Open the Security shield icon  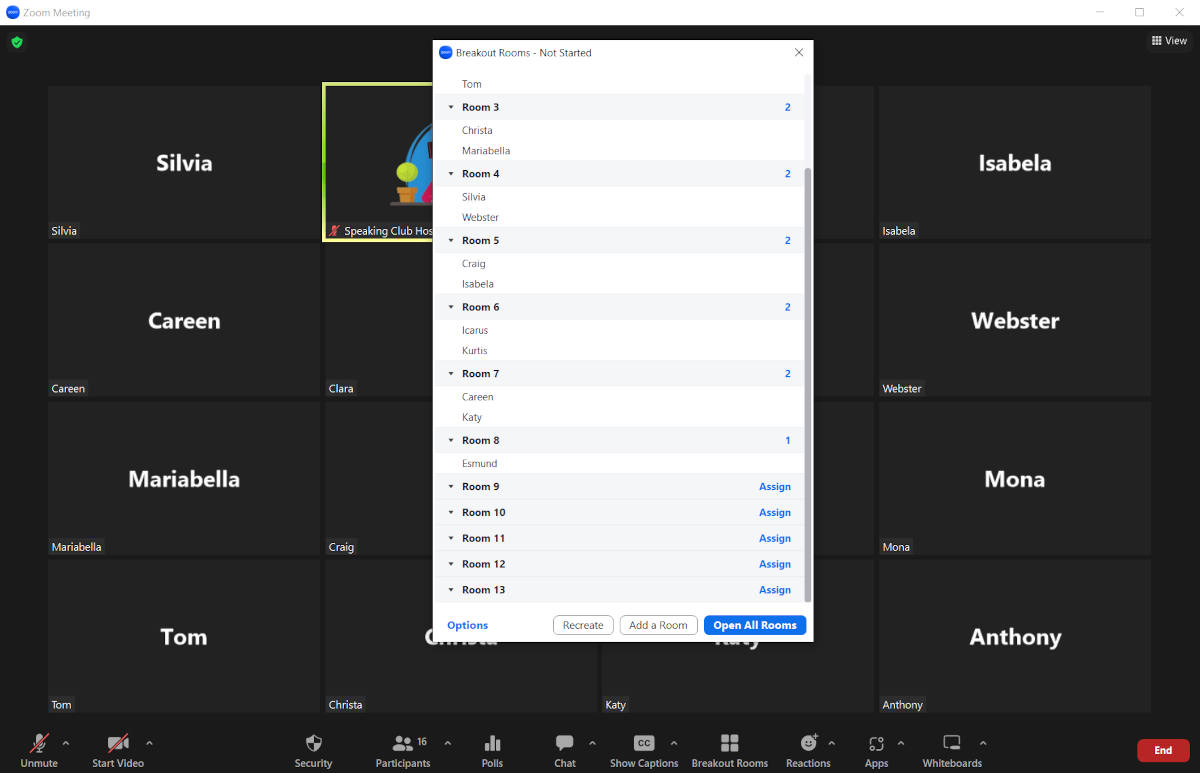313,743
